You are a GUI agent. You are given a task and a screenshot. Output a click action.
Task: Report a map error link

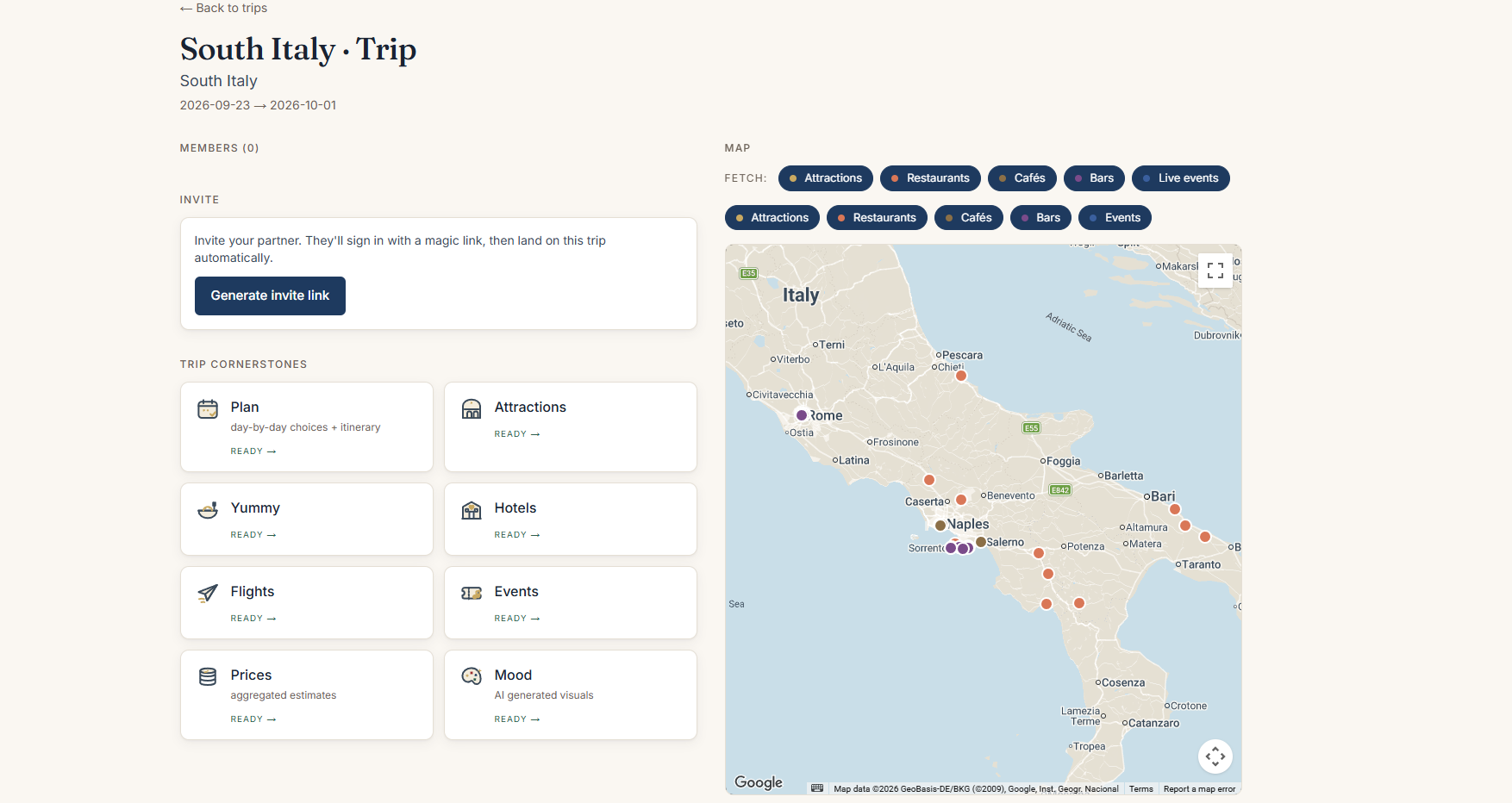click(1199, 789)
